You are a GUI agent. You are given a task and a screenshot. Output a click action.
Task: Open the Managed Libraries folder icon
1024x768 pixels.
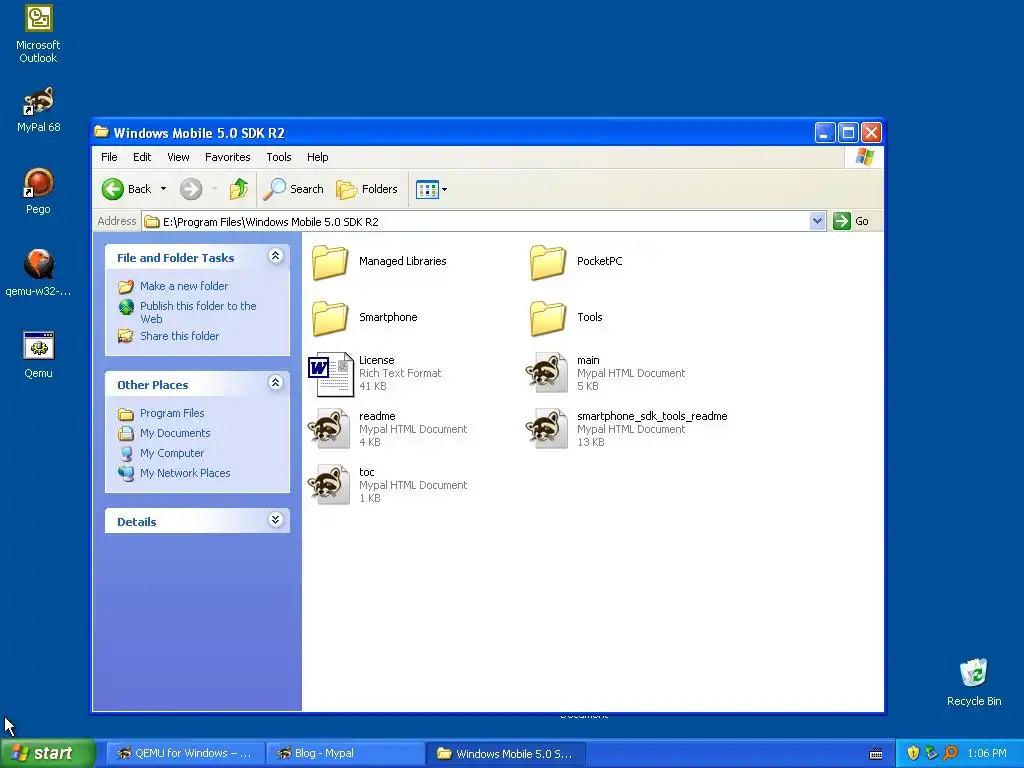(x=330, y=262)
